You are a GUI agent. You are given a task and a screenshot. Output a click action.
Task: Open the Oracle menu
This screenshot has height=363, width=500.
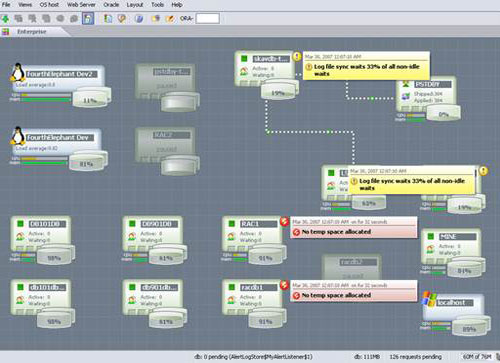click(111, 5)
